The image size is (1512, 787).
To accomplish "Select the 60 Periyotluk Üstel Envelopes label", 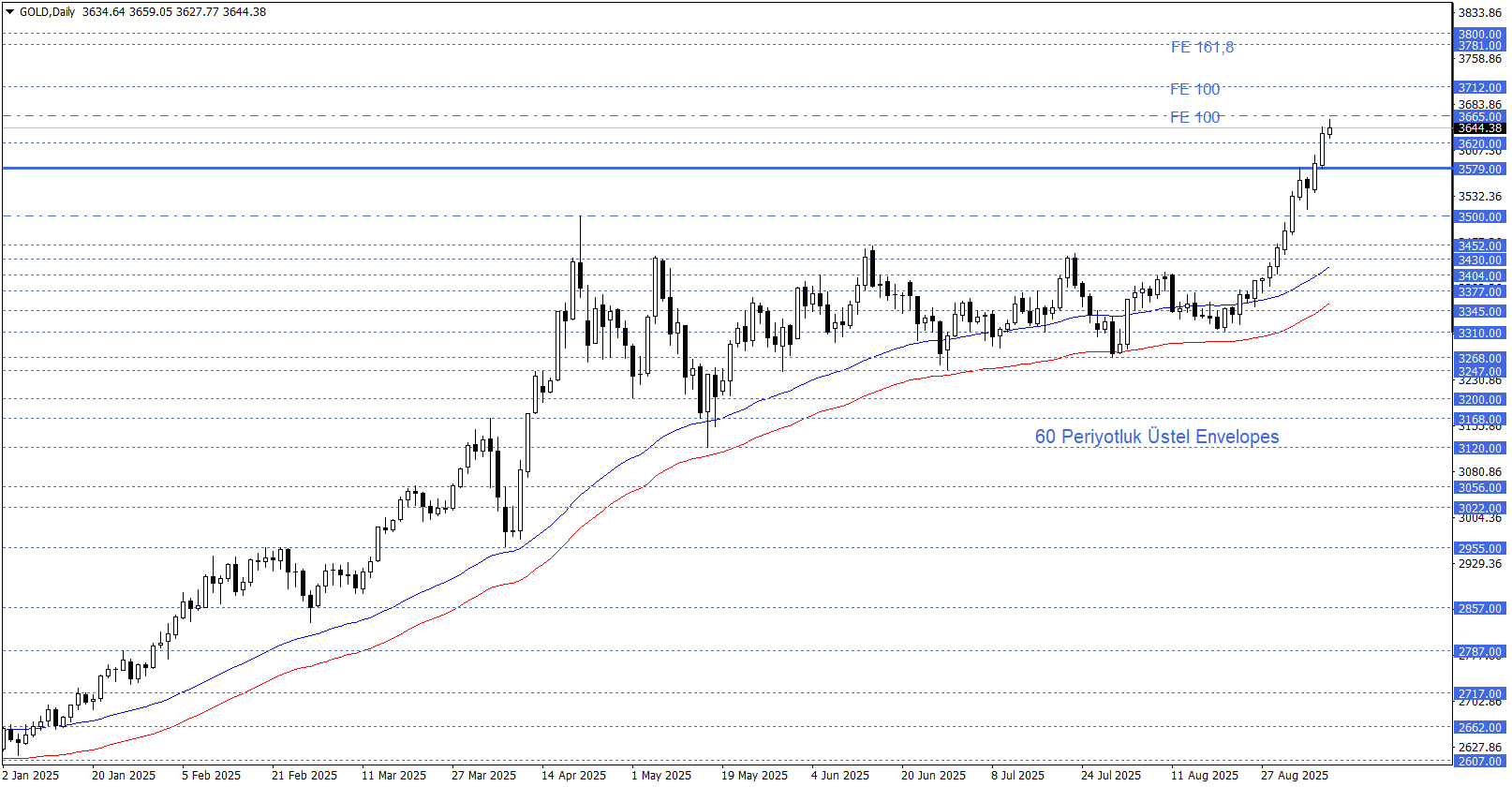I will [1156, 437].
